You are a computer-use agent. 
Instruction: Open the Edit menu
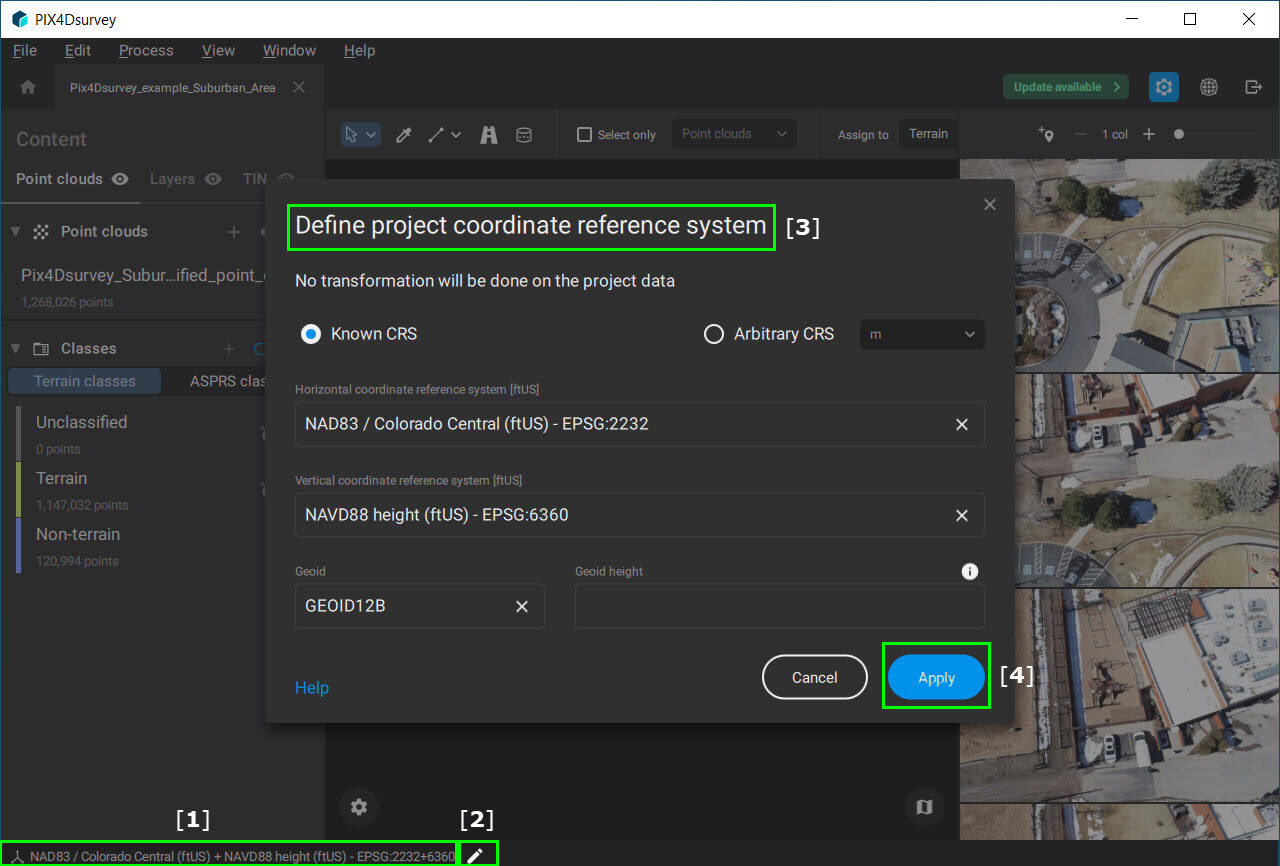(77, 50)
